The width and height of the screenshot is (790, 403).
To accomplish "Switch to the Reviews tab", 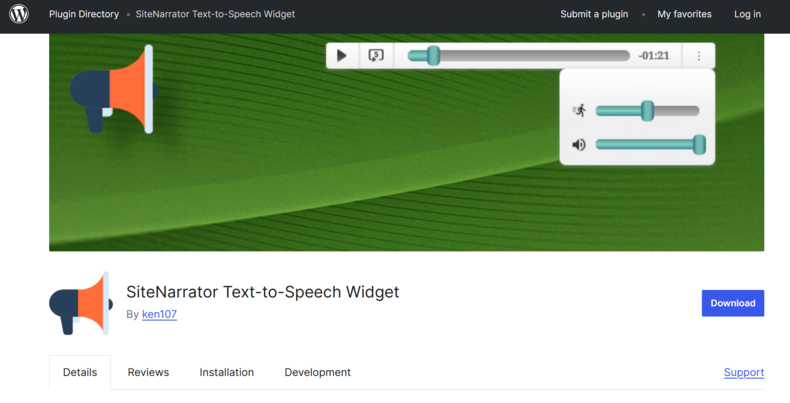I will point(148,372).
